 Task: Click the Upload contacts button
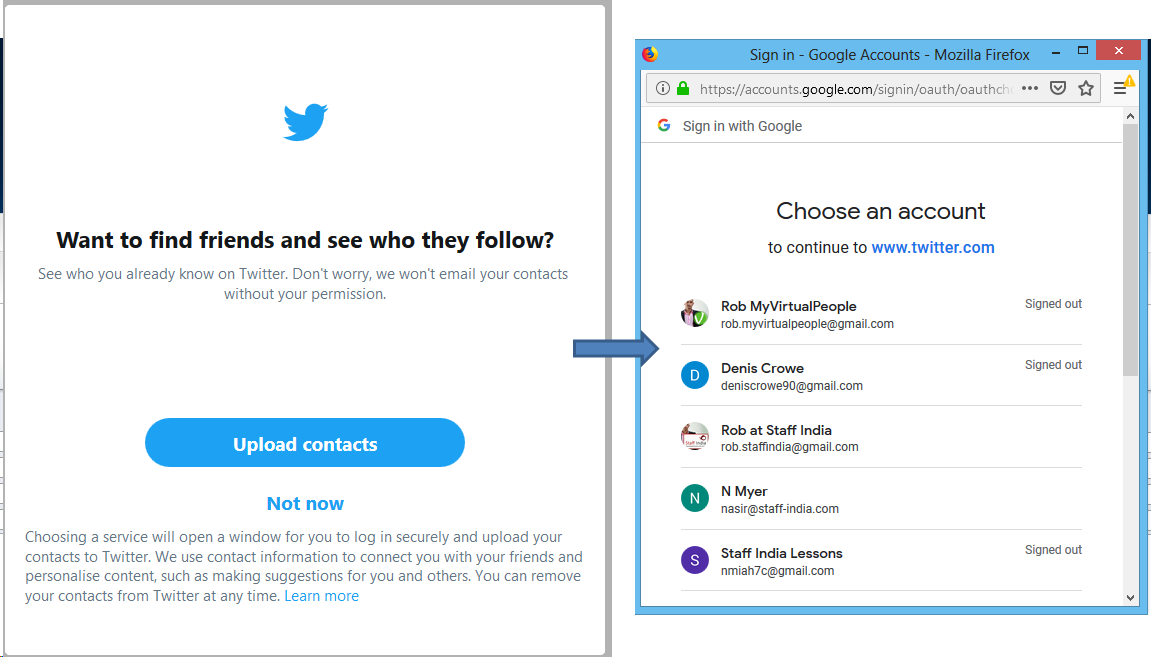pyautogui.click(x=305, y=443)
